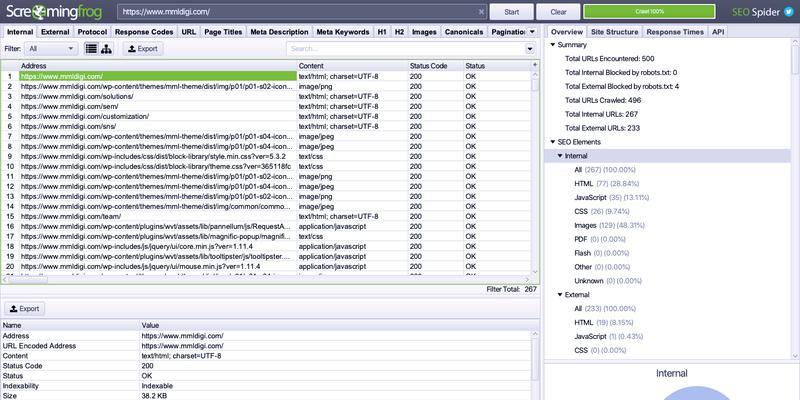Select JavaScript (35) under Internal
Image resolution: width=800 pixels, height=400 pixels.
(x=612, y=197)
